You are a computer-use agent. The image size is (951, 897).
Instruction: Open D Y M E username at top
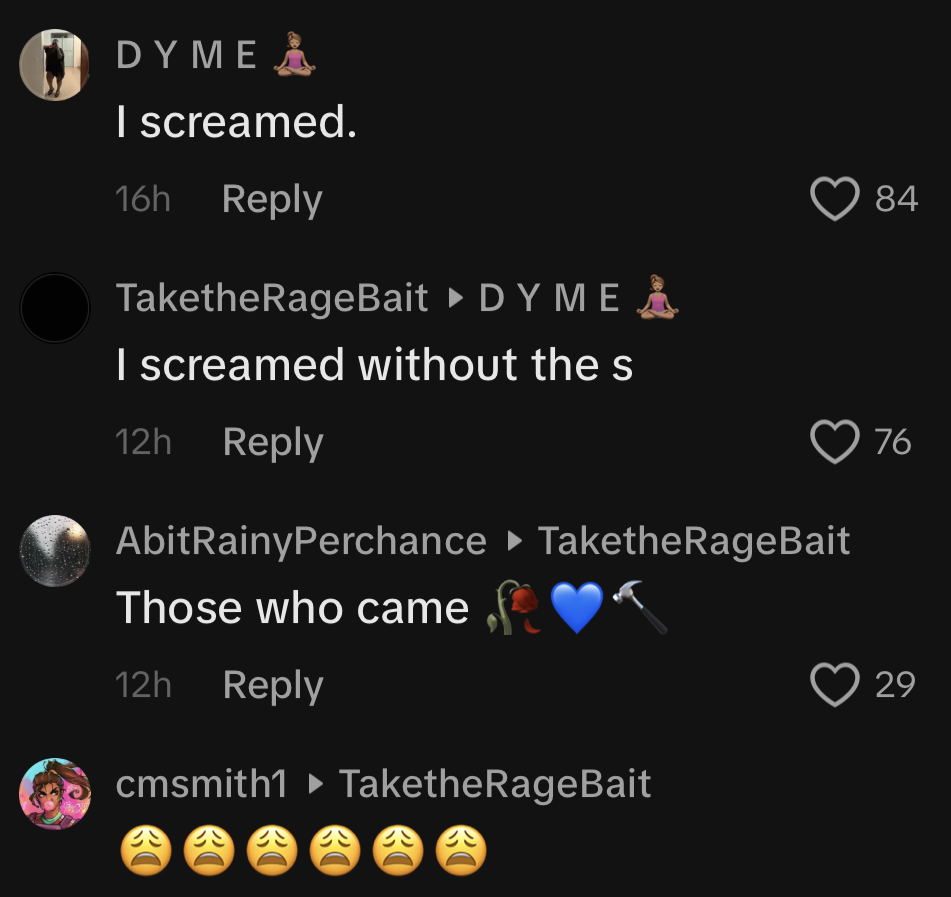[x=187, y=55]
